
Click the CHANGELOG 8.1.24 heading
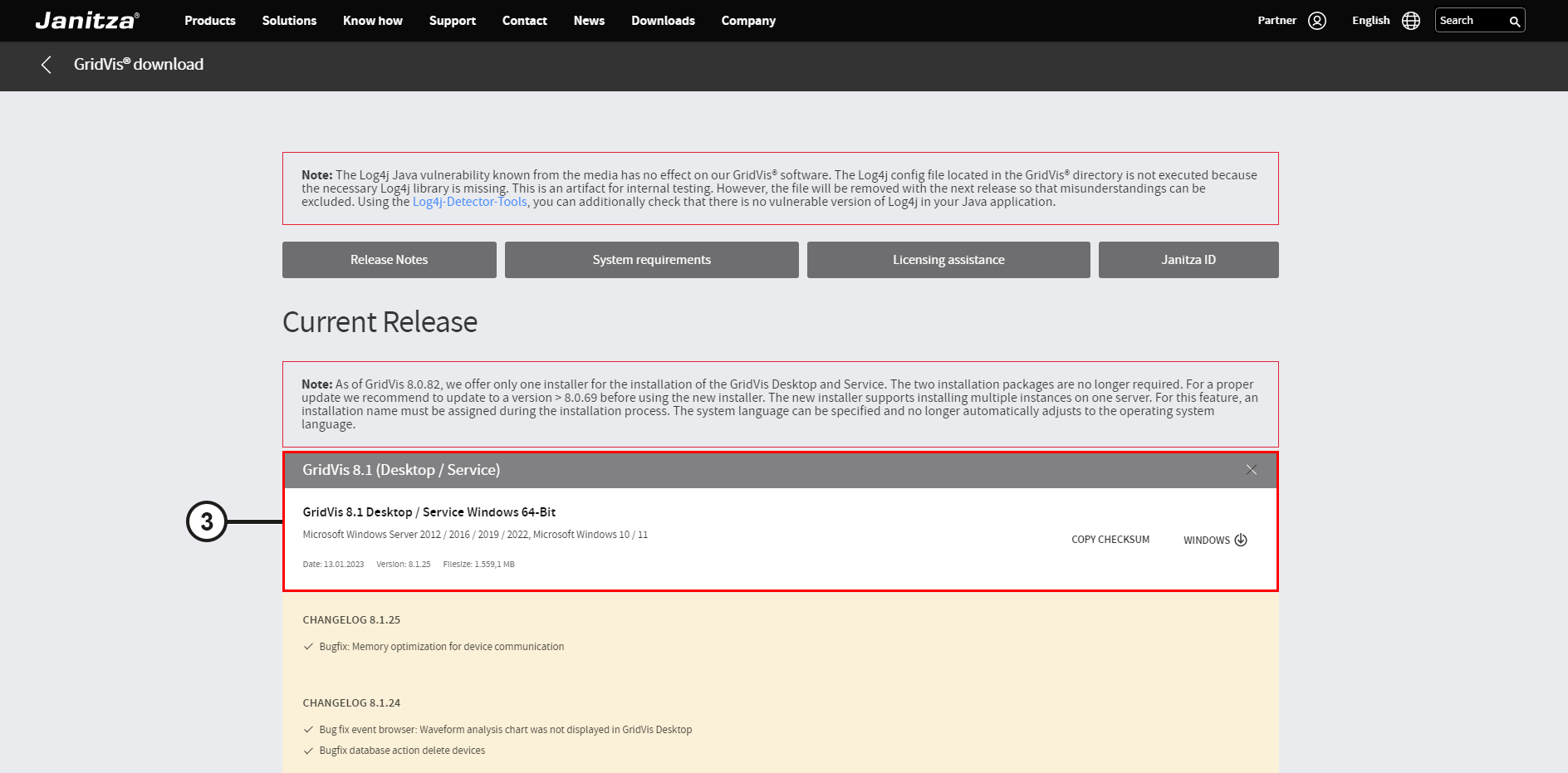(351, 703)
